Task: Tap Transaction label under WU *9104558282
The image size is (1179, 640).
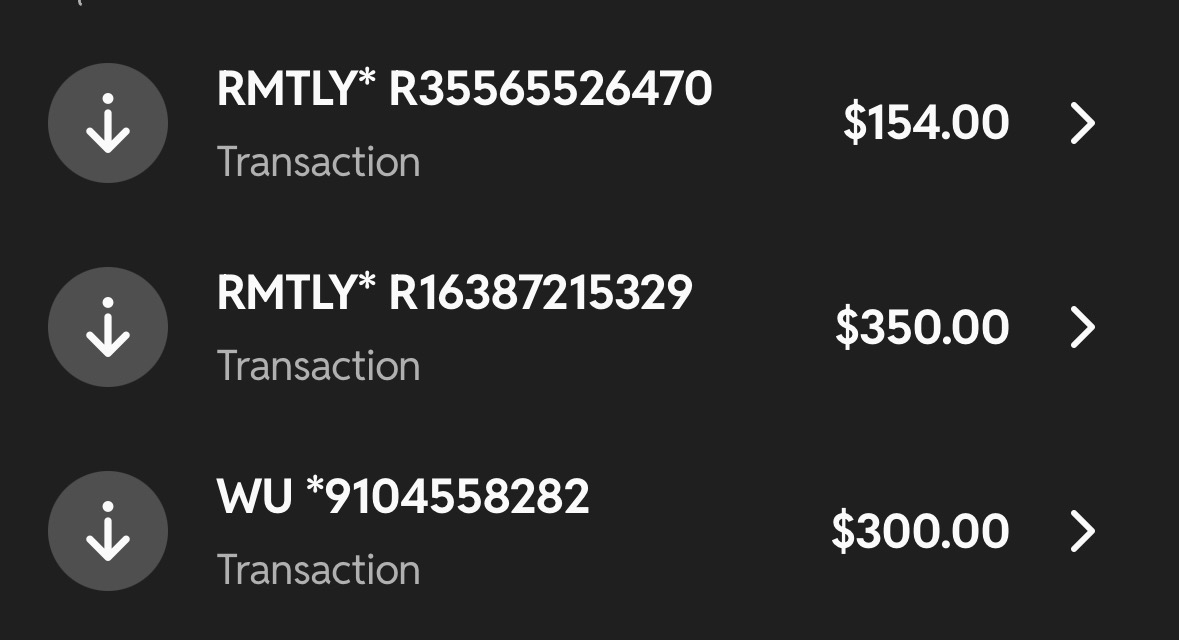Action: click(318, 570)
